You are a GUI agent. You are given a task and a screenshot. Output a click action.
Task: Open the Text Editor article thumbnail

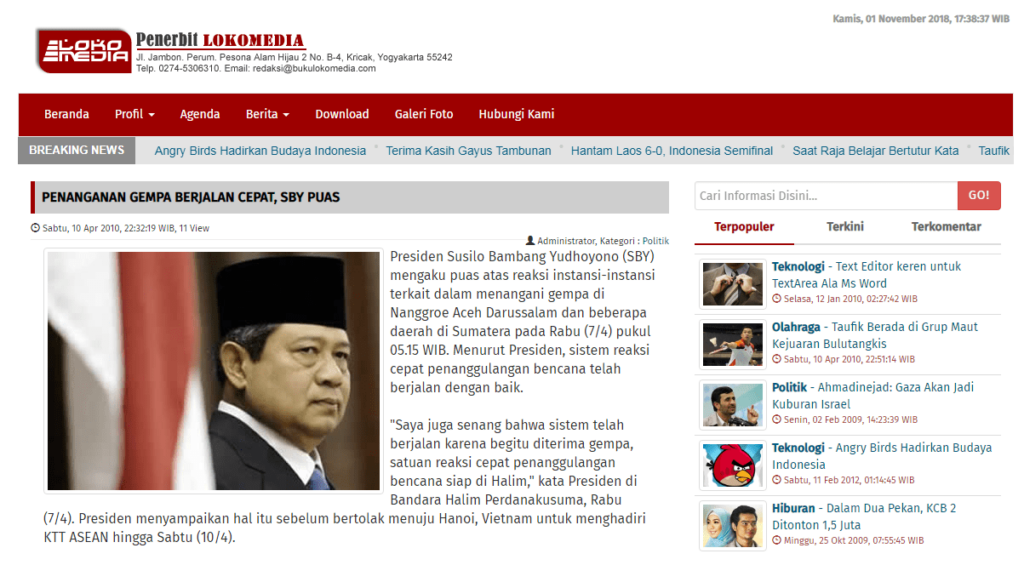point(732,284)
